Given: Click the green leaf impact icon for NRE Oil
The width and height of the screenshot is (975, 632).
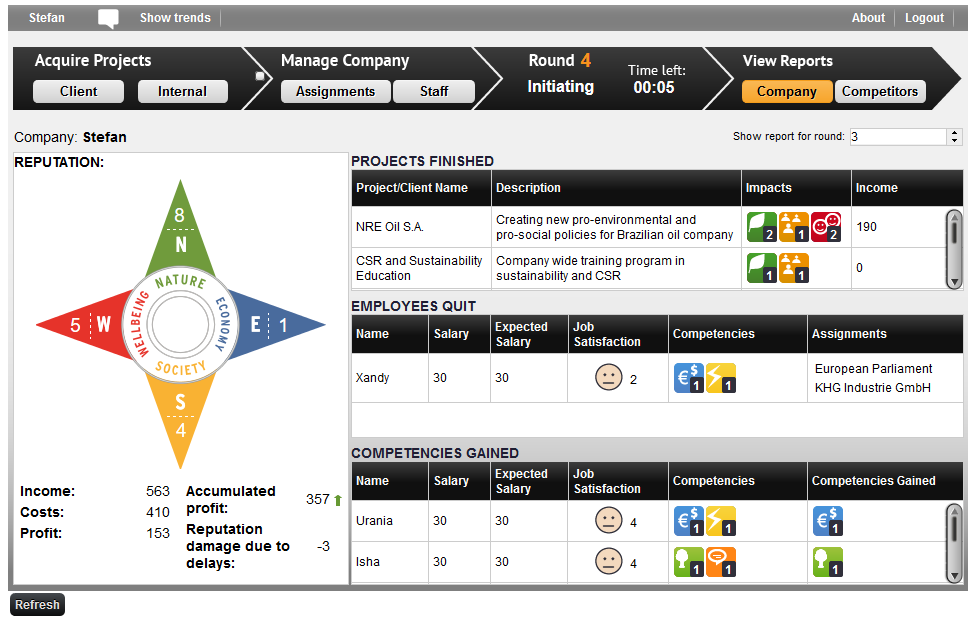Looking at the screenshot, I should (x=761, y=227).
